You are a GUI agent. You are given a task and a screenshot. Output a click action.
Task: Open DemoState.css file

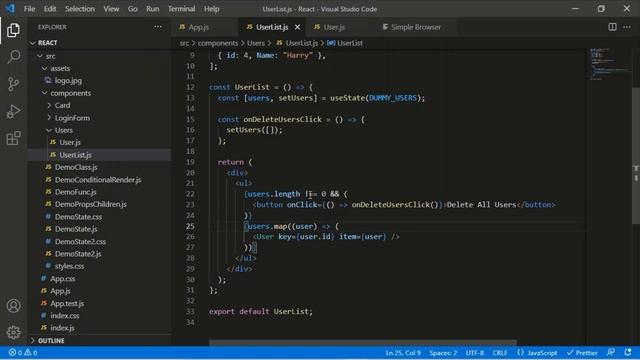tap(99, 217)
